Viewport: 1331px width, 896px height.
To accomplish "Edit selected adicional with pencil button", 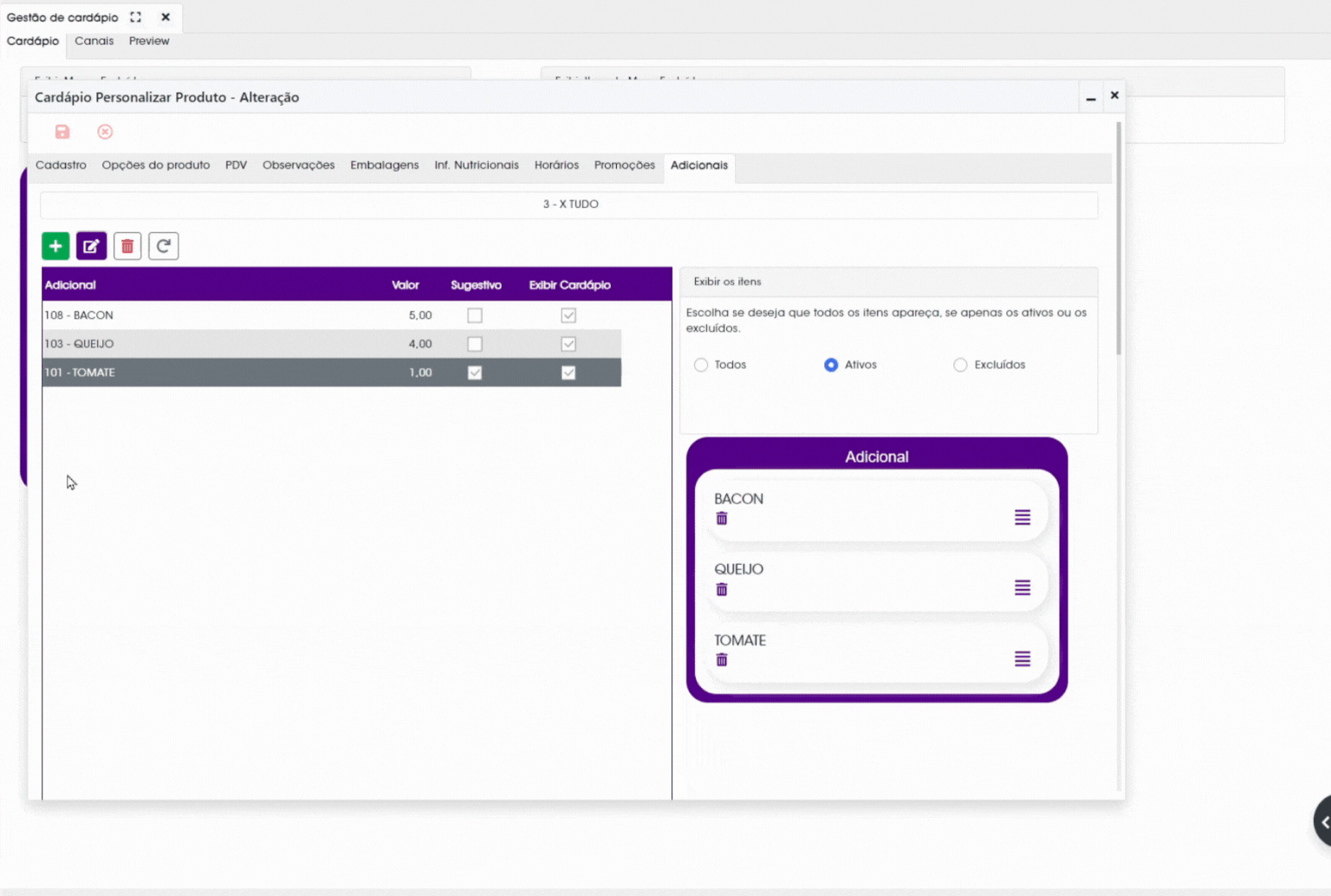I will [x=91, y=246].
